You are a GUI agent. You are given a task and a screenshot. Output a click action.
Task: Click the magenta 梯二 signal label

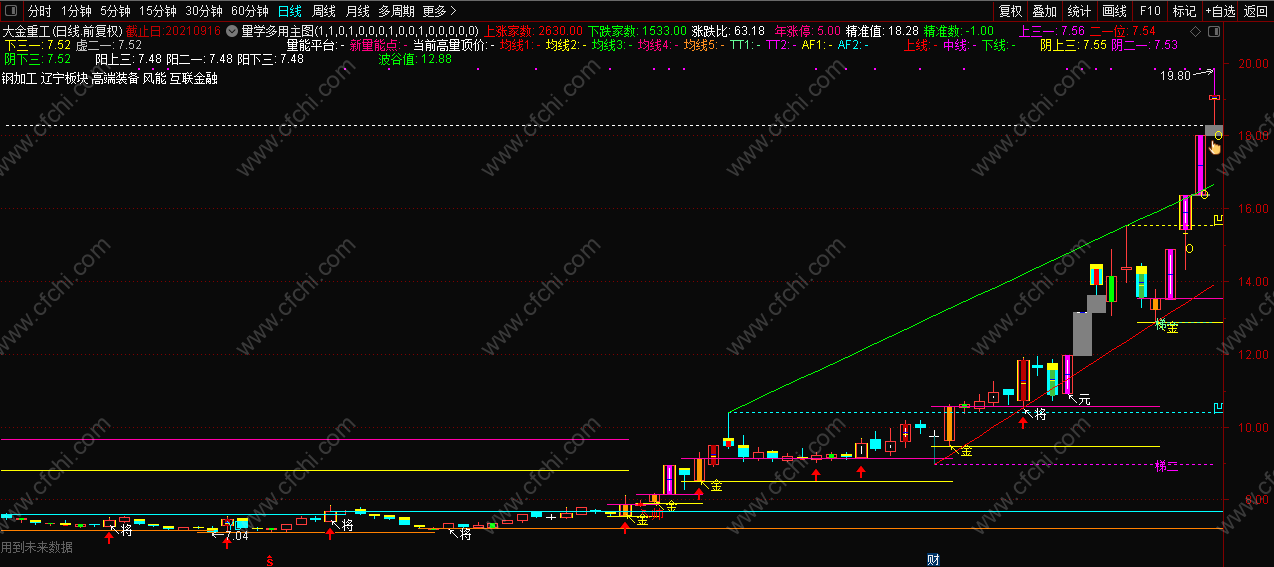click(1166, 466)
